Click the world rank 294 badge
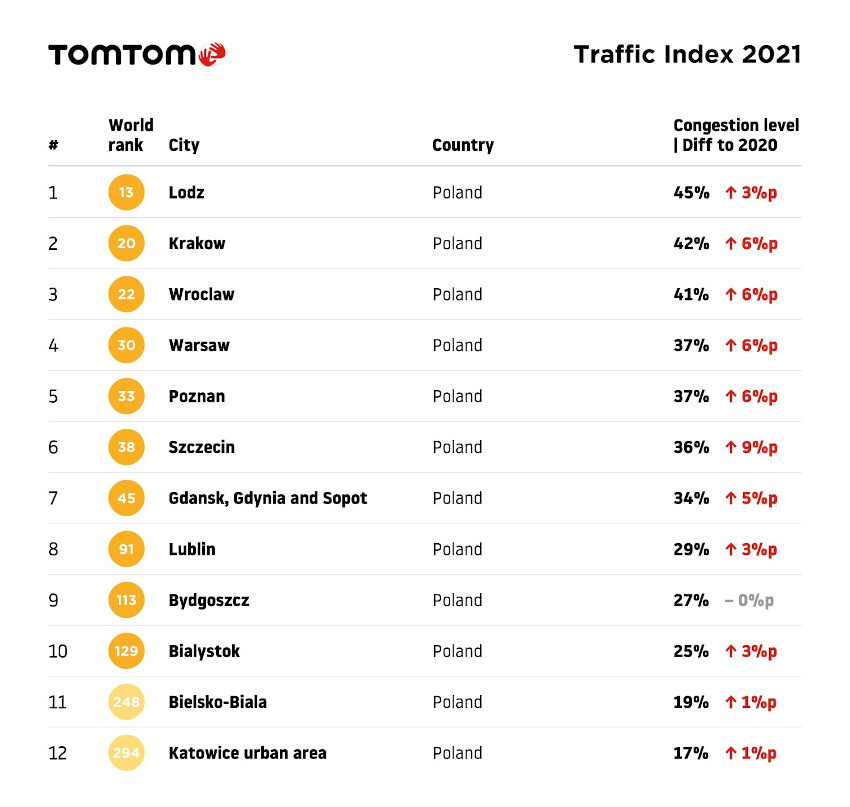Viewport: 850px width, 807px height. (126, 754)
